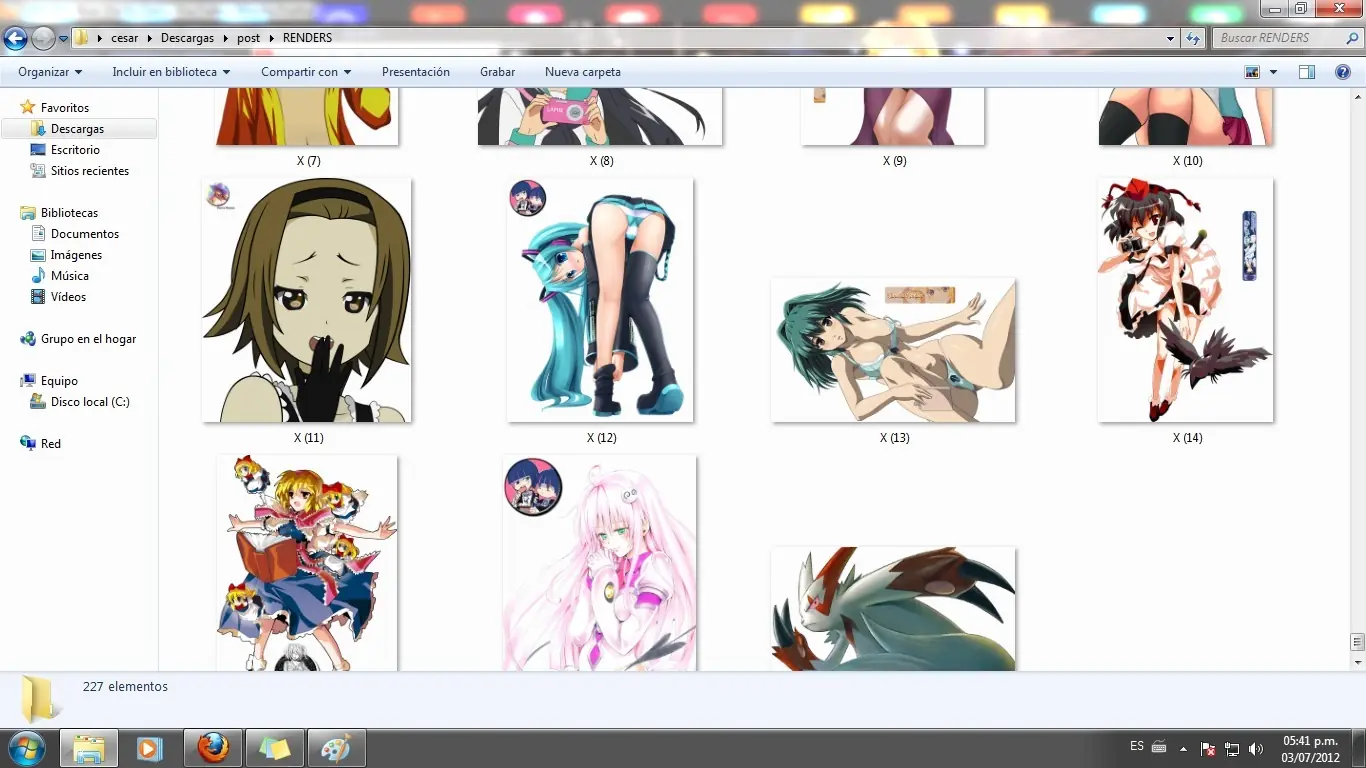Expand the Compartir con dropdown
This screenshot has width=1366, height=768.
[x=306, y=72]
